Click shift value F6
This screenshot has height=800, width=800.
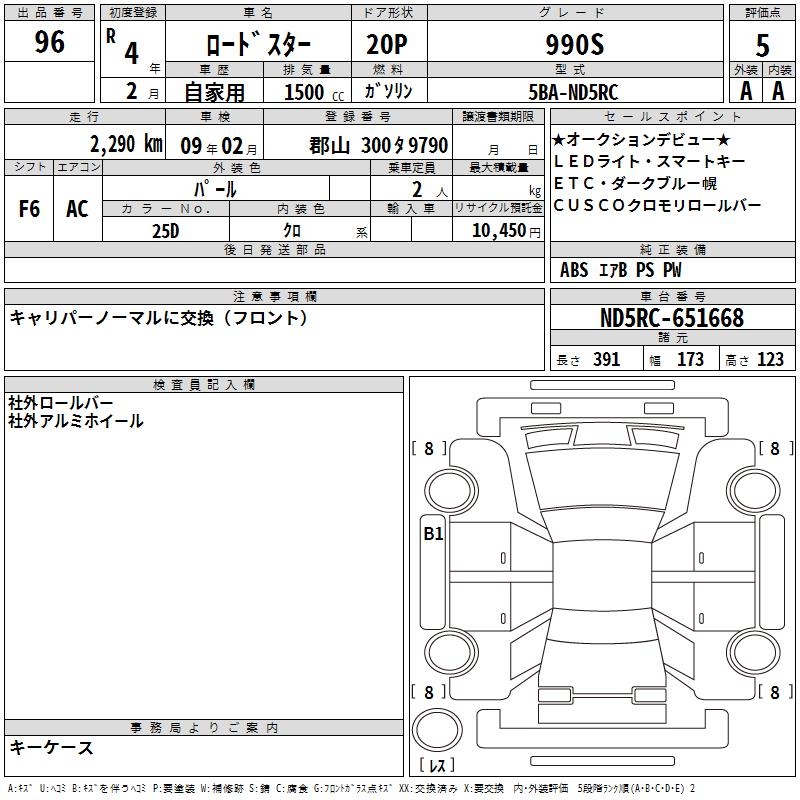tap(29, 209)
